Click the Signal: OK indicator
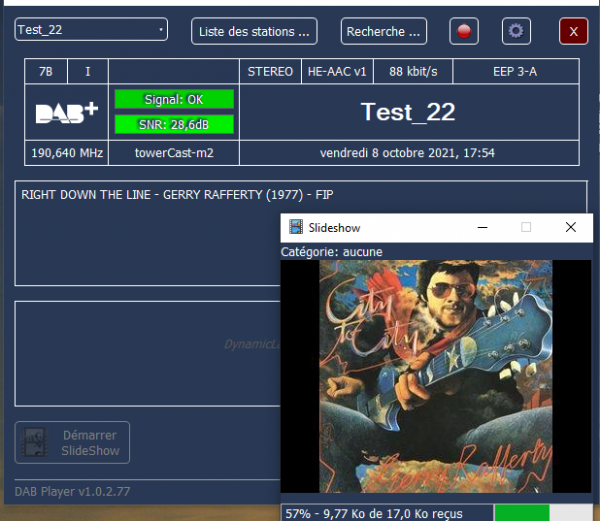The width and height of the screenshot is (600, 521). point(174,99)
